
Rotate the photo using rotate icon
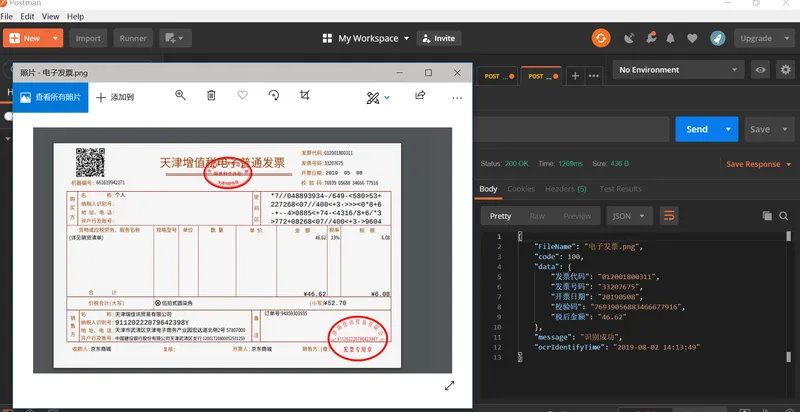pos(273,95)
